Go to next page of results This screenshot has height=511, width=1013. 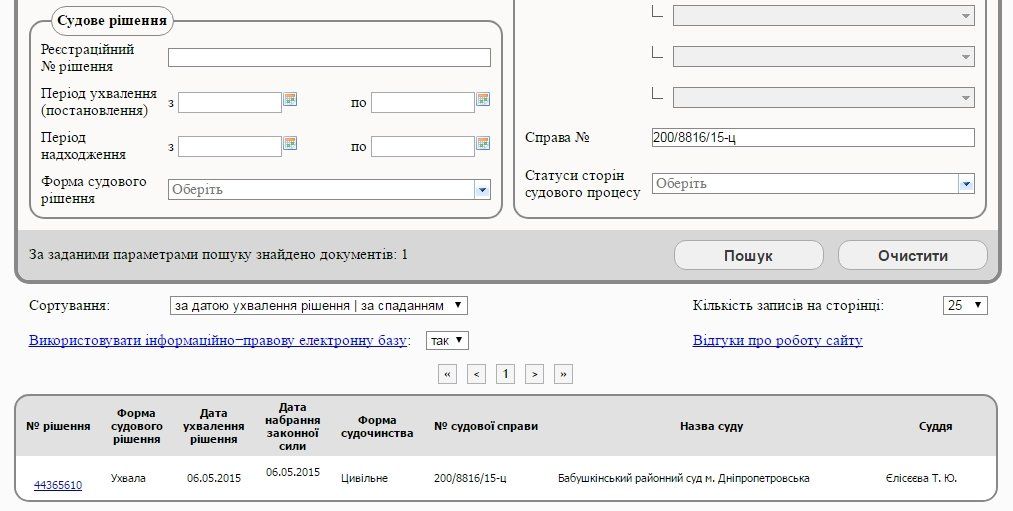534,374
